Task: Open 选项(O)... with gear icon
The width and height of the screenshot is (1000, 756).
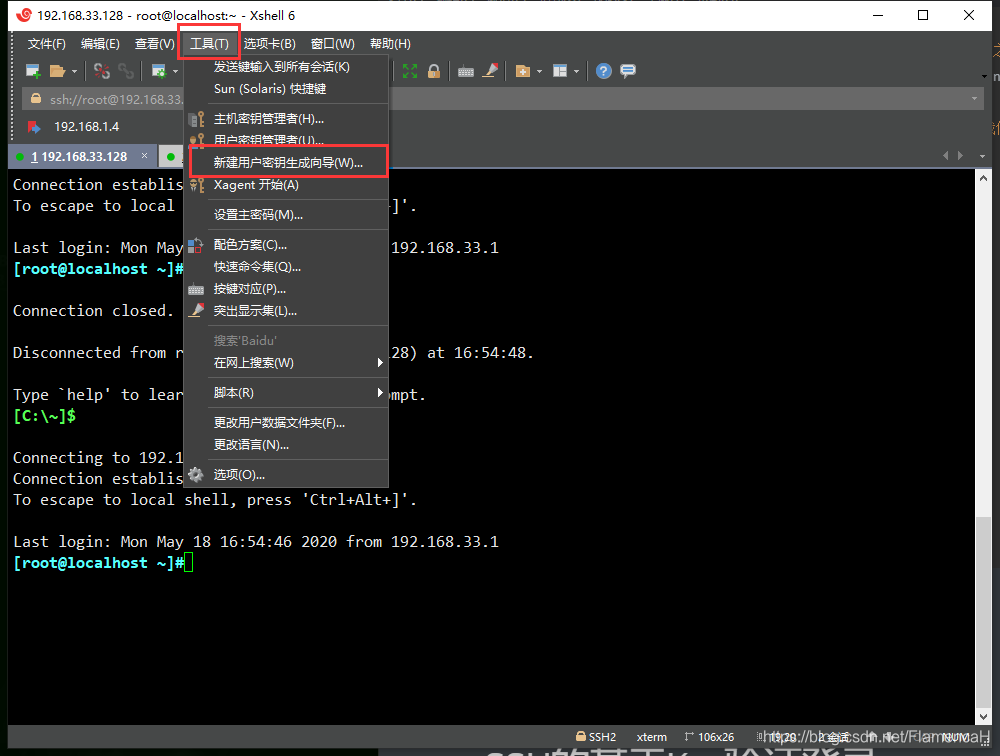Action: coord(286,475)
